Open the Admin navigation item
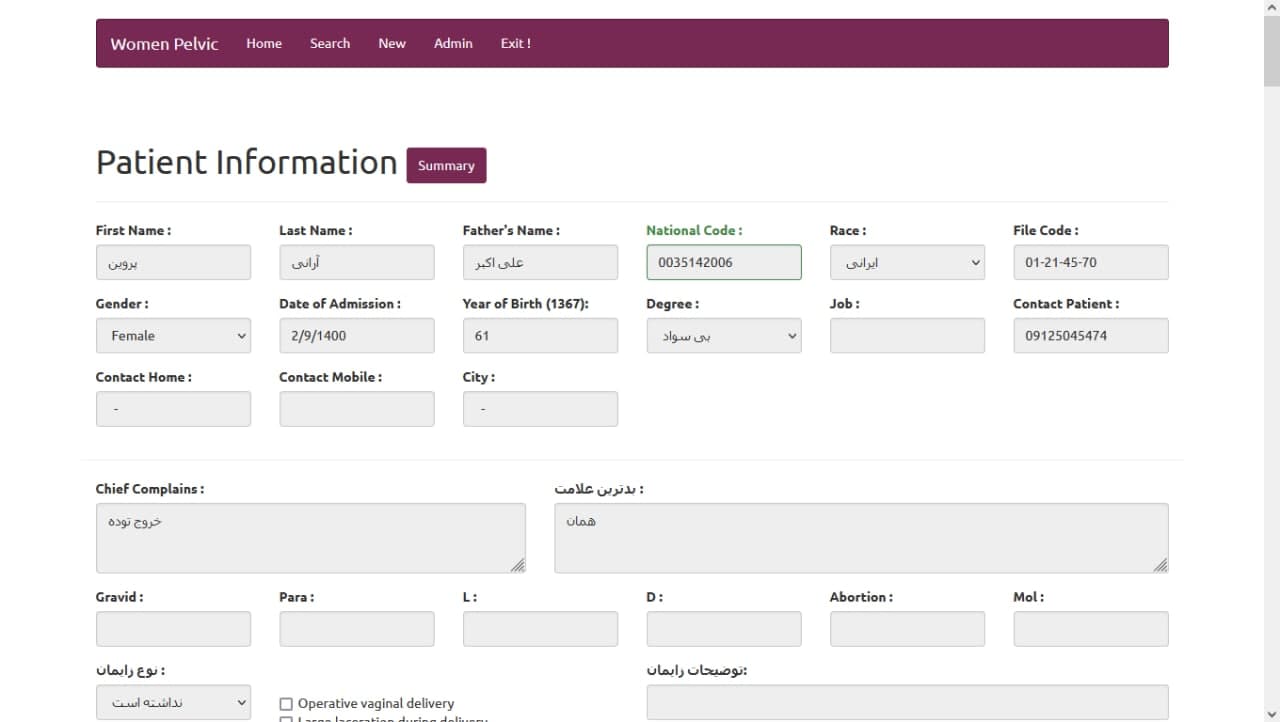The width and height of the screenshot is (1280, 722). coord(453,44)
